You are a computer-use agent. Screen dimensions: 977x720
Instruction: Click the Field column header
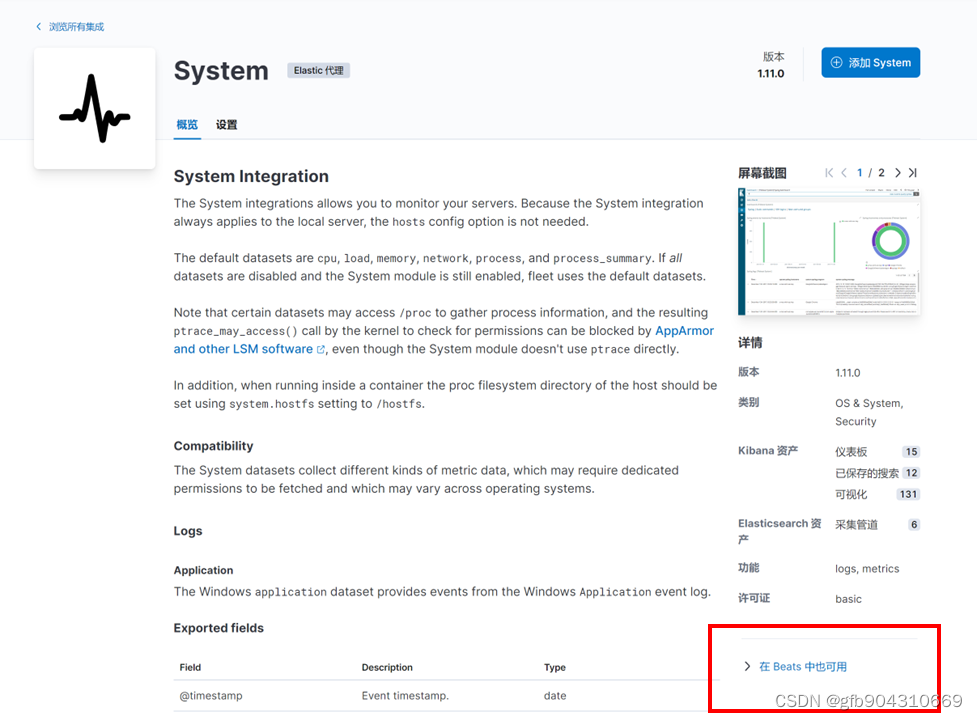(190, 667)
